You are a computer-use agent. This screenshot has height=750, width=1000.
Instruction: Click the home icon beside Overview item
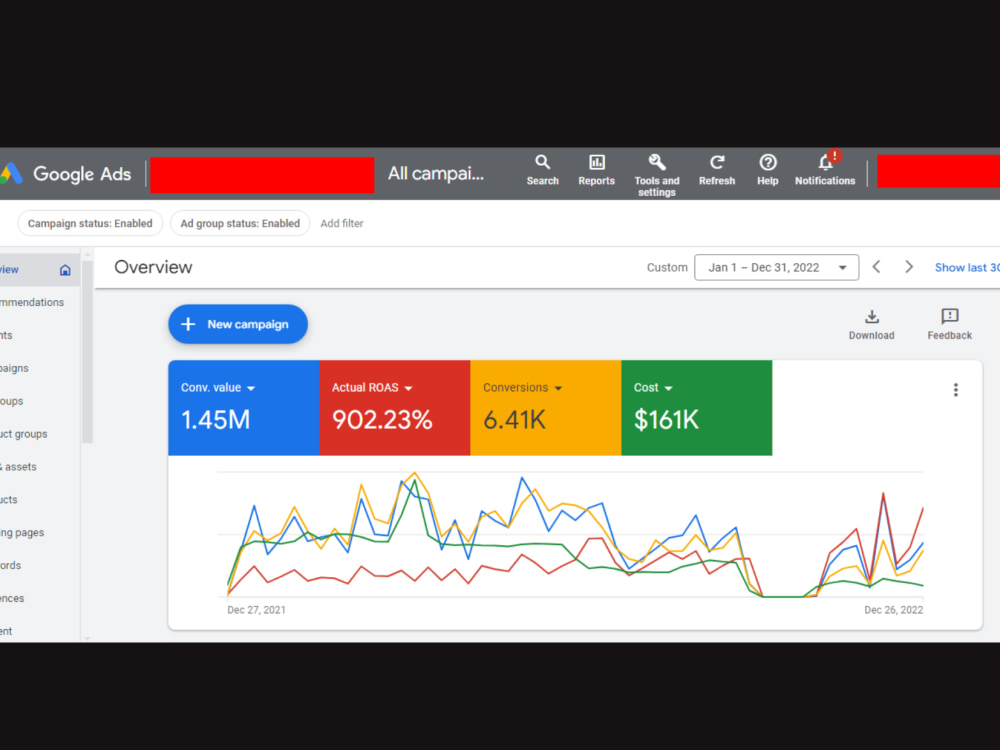[x=65, y=270]
